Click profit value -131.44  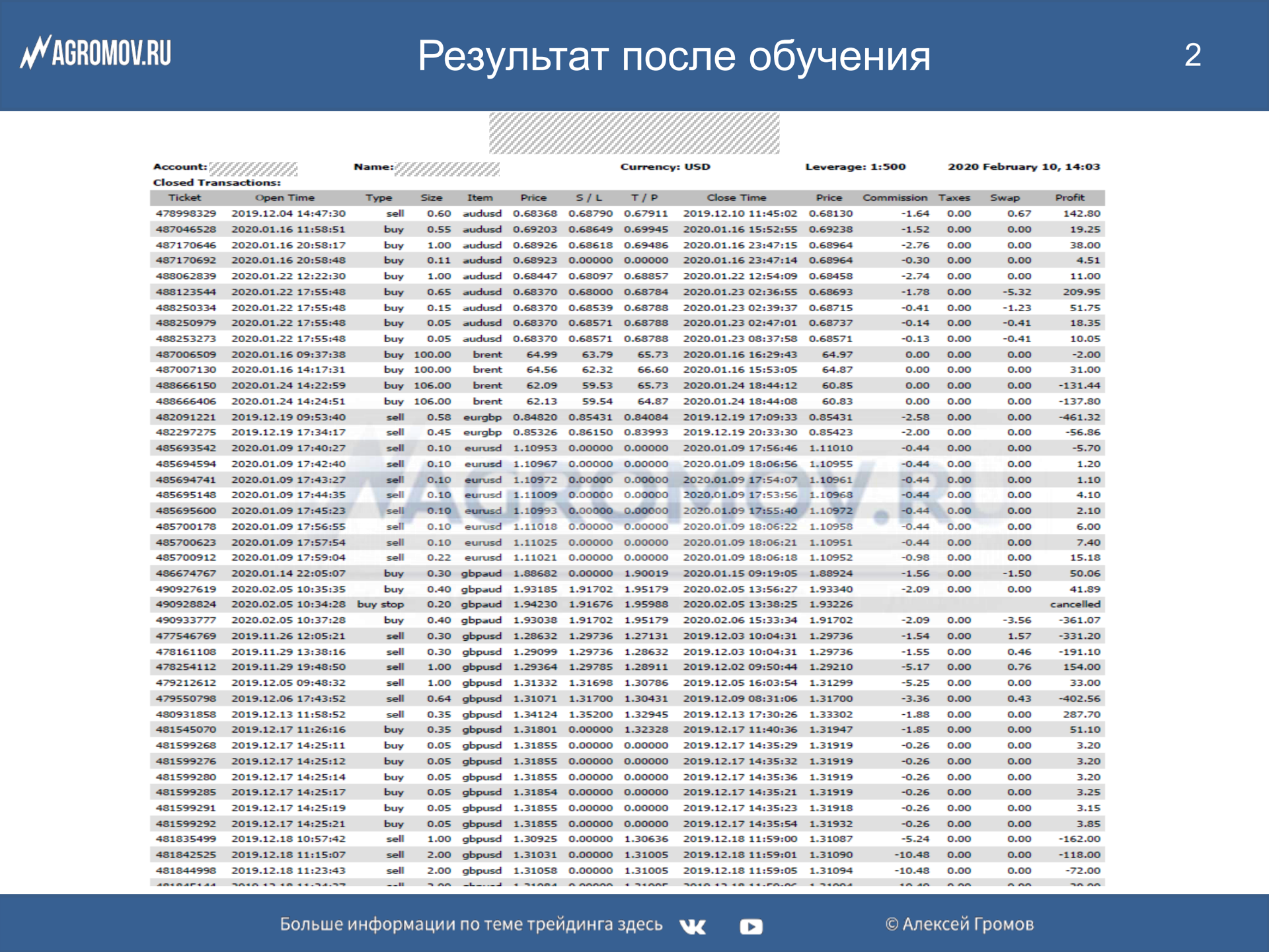pyautogui.click(x=1079, y=385)
